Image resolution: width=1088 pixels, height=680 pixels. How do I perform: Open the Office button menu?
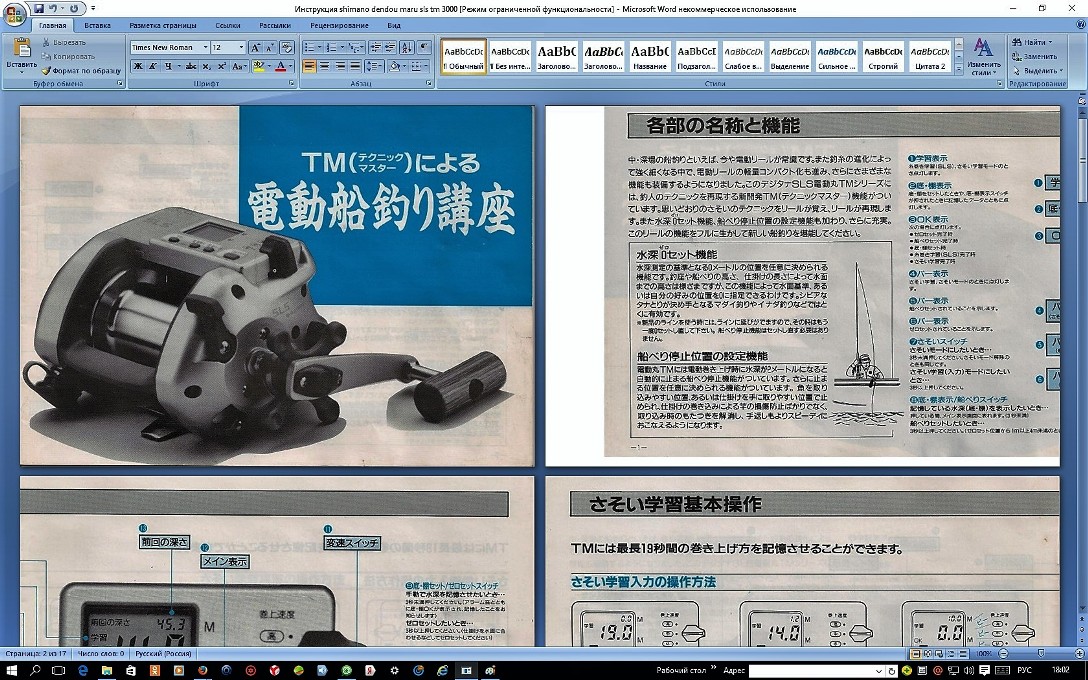tap(15, 15)
